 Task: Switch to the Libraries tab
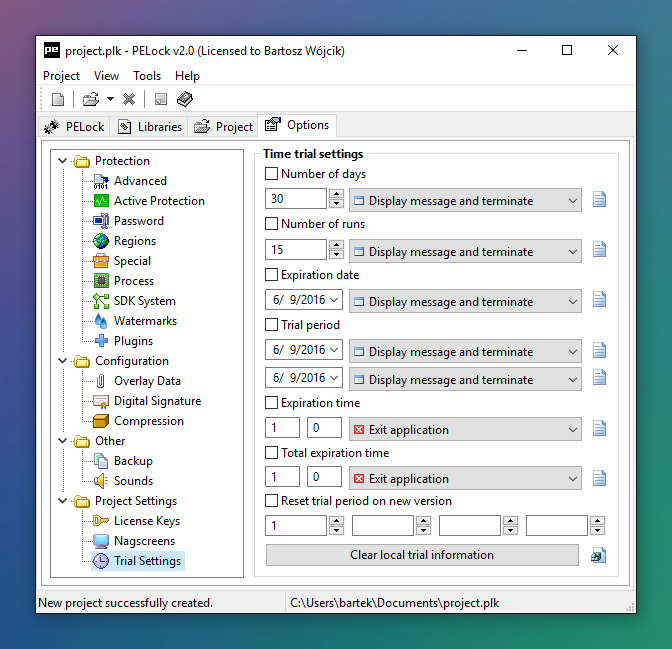[149, 127]
